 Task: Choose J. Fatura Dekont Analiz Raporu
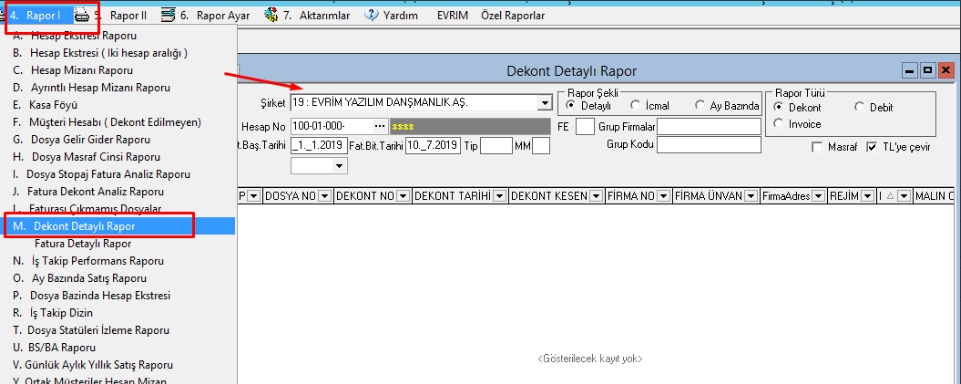coord(118,192)
